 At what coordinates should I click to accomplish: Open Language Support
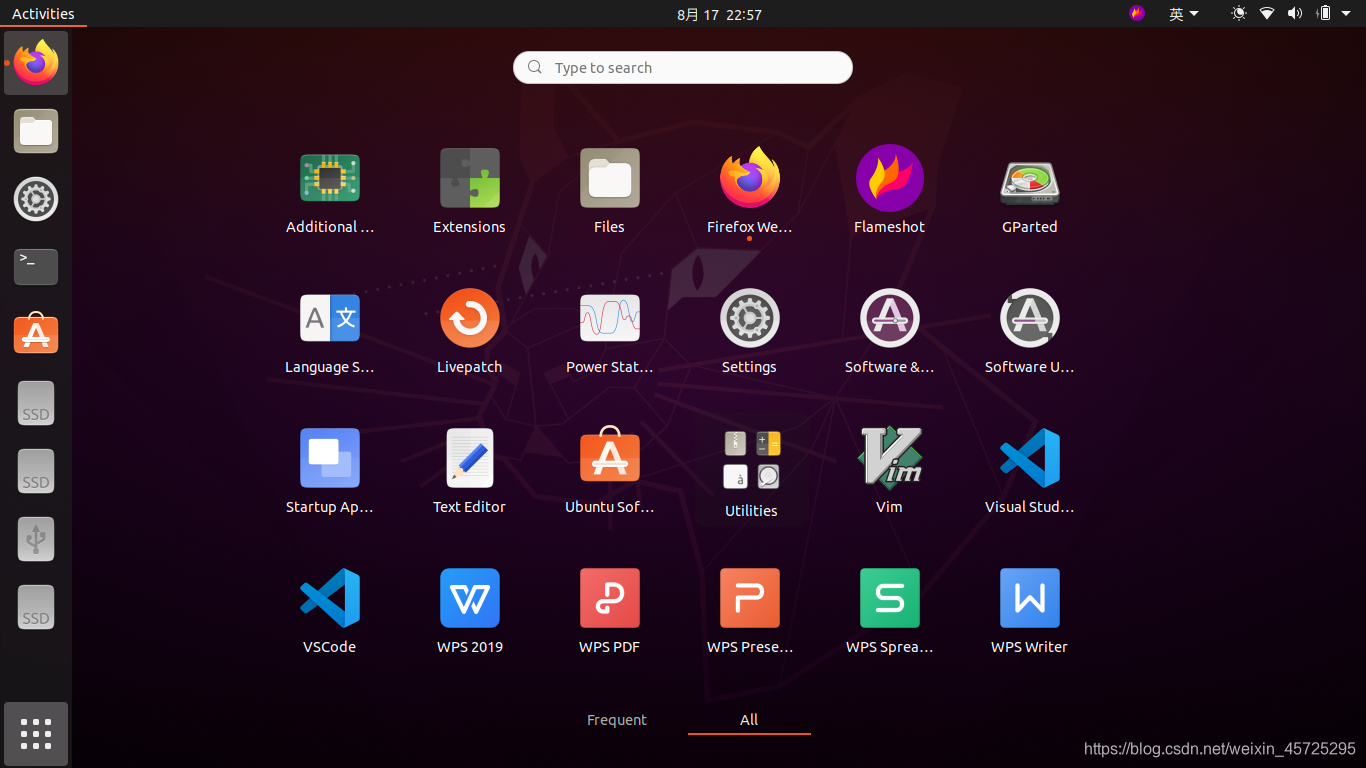(x=329, y=330)
